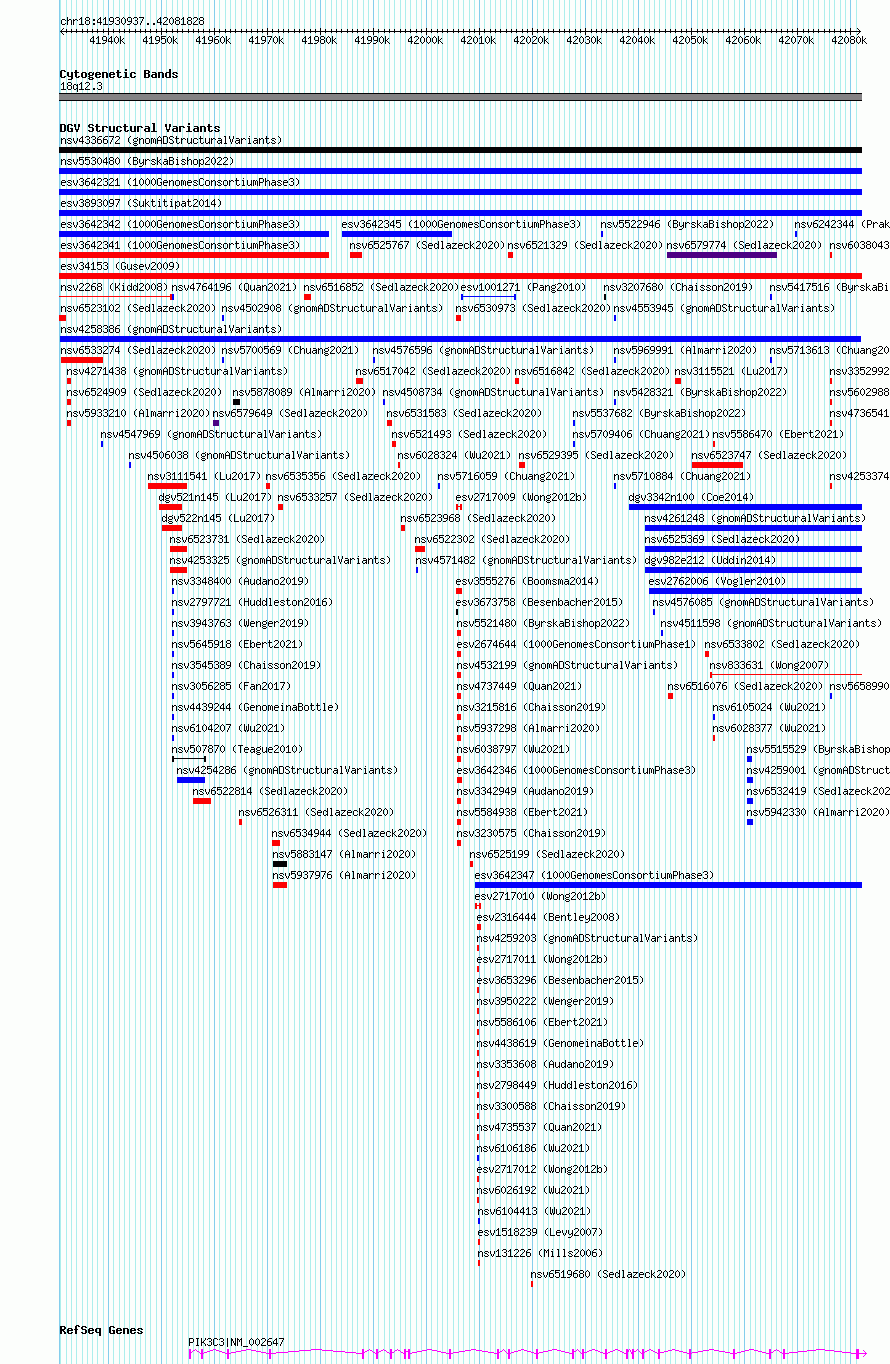Select the Cytogenetic Bands track title
This screenshot has height=1364, width=890.
click(x=119, y=74)
